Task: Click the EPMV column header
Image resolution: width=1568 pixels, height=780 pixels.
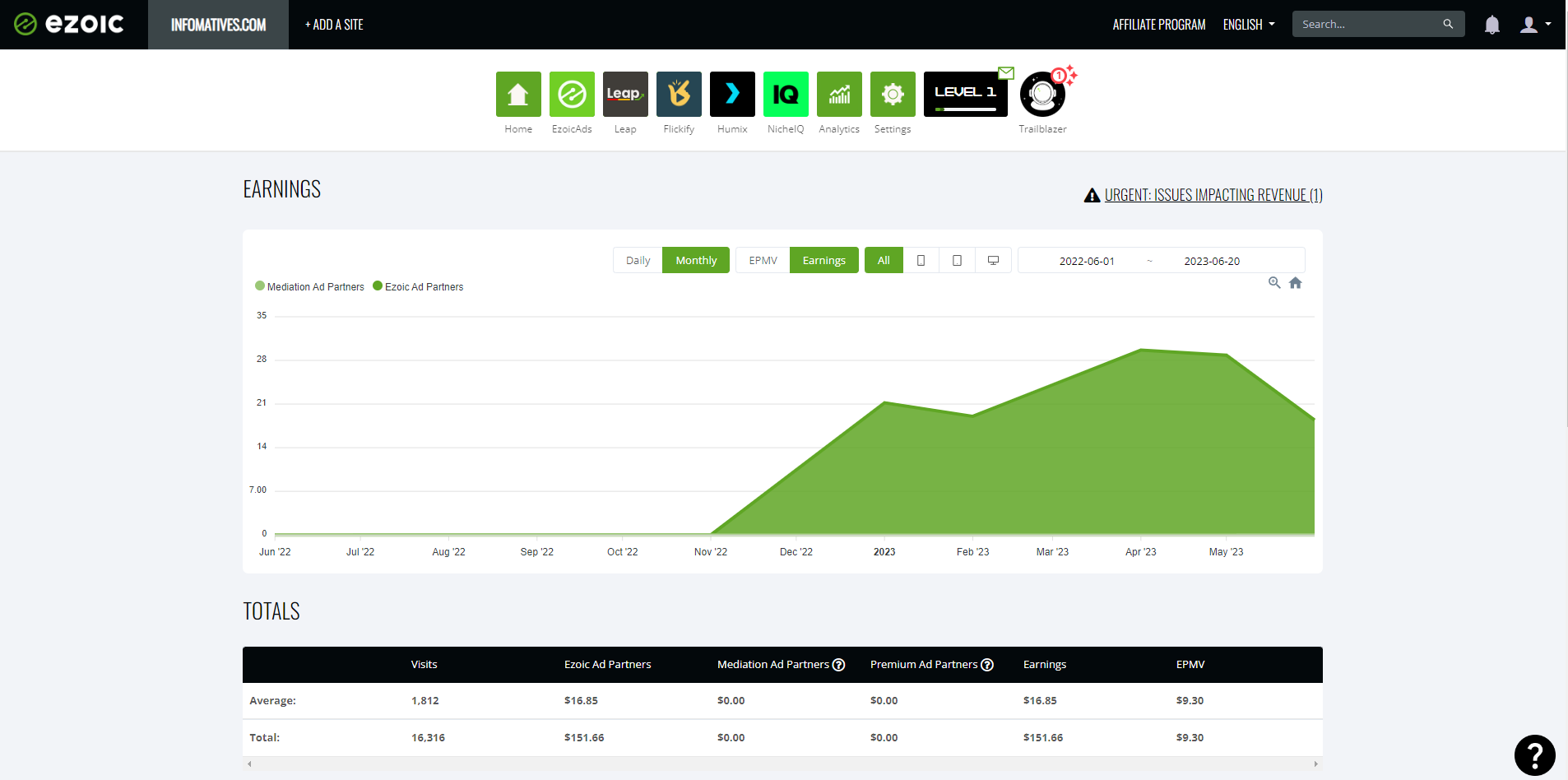Action: [1190, 665]
